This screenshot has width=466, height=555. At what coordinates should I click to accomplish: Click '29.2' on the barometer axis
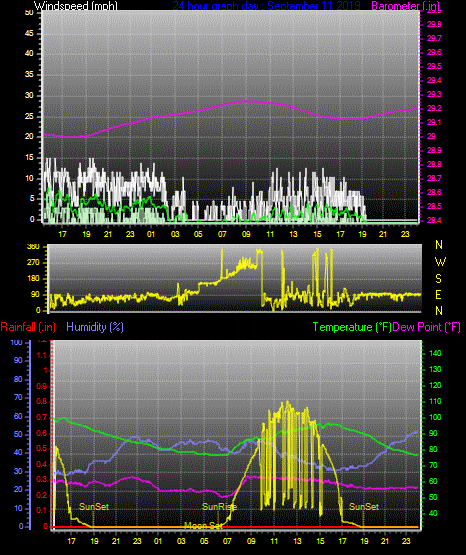pos(434,108)
